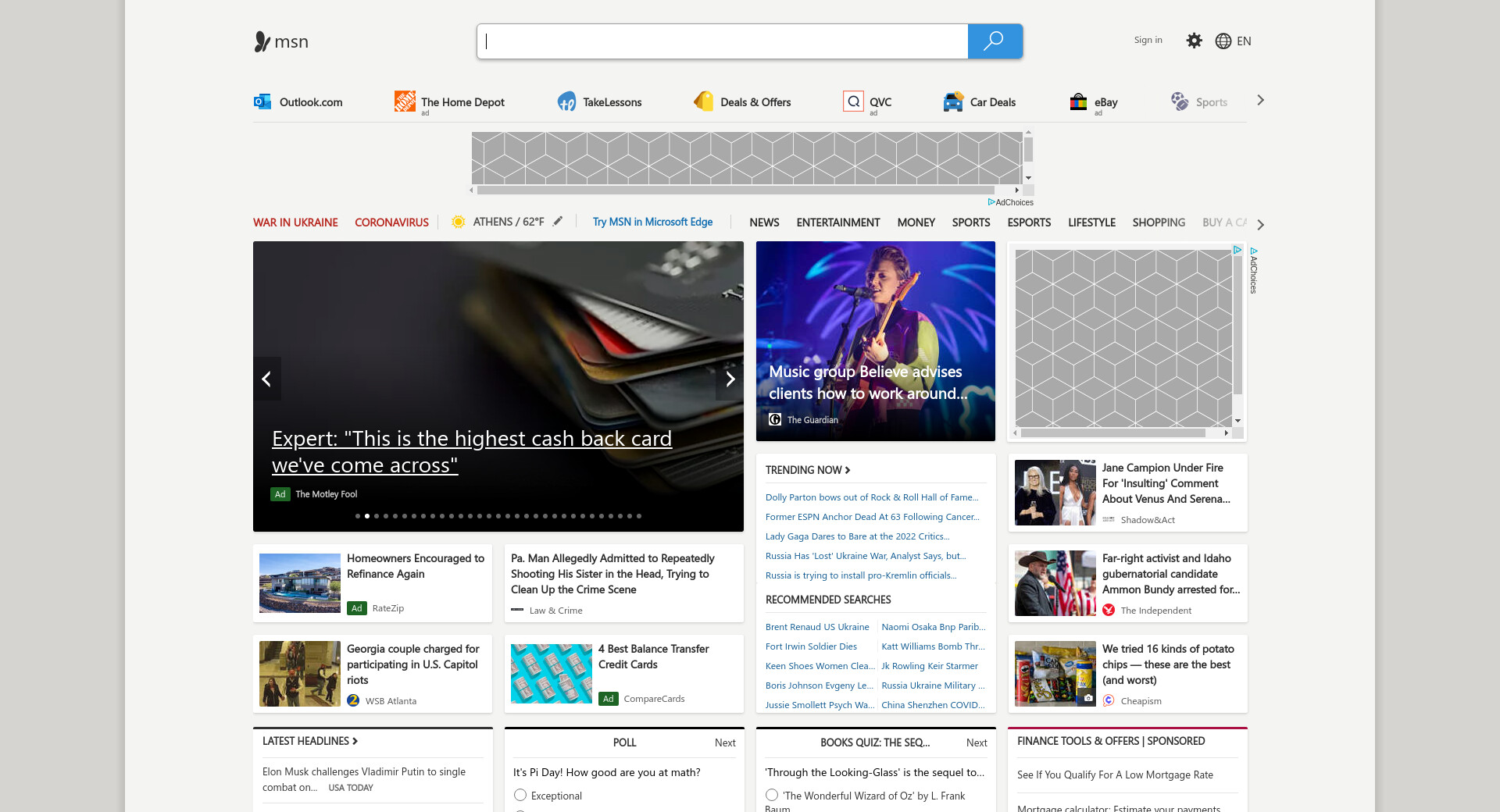Edit weather location with pencil icon
Screen dimensions: 1500x812
pyautogui.click(x=558, y=222)
